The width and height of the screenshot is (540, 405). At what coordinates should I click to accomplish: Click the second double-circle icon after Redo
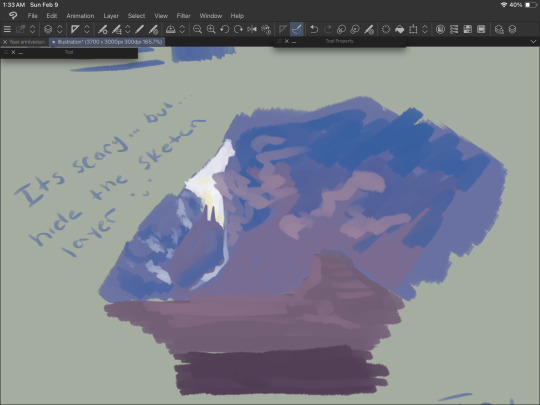[x=355, y=29]
